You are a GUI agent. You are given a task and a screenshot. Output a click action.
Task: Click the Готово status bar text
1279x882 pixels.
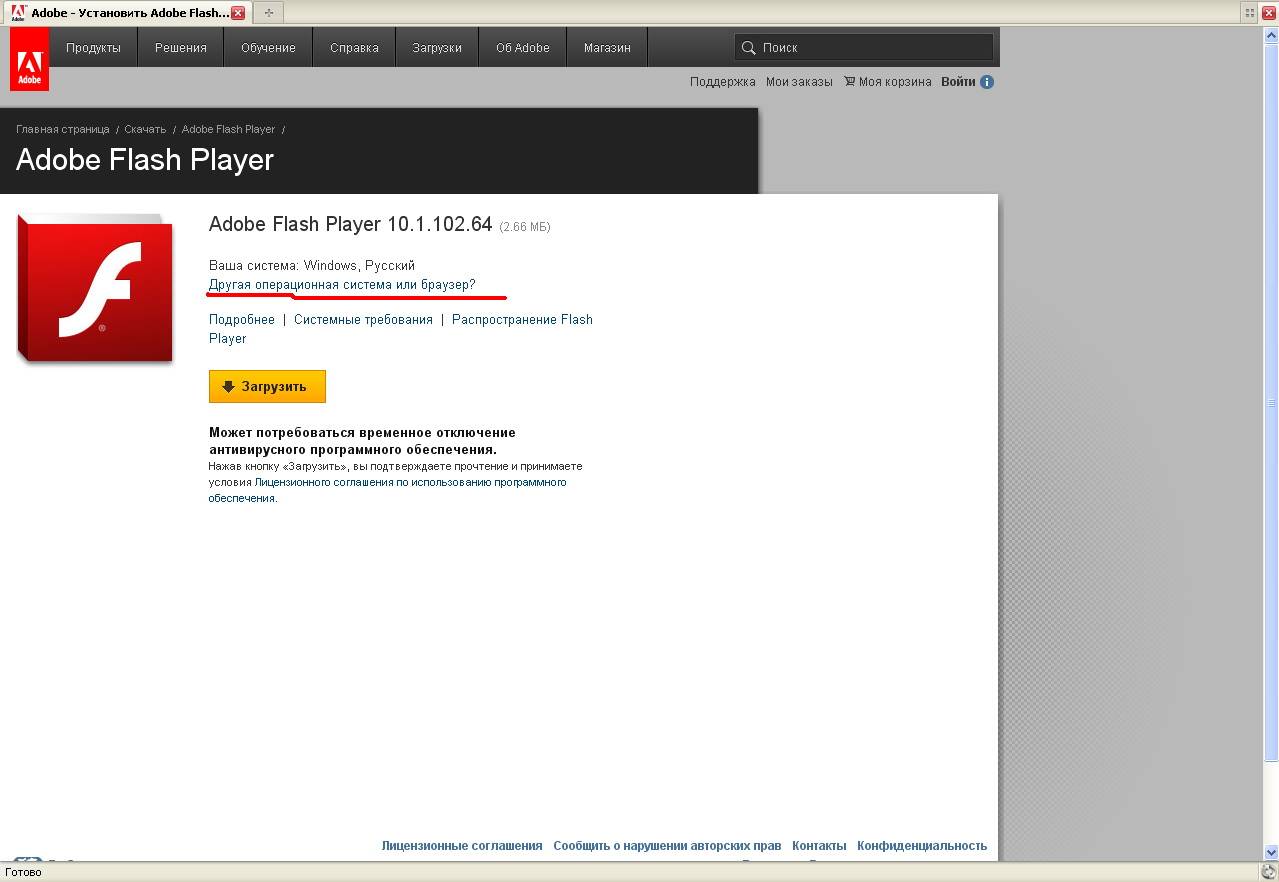click(x=23, y=872)
